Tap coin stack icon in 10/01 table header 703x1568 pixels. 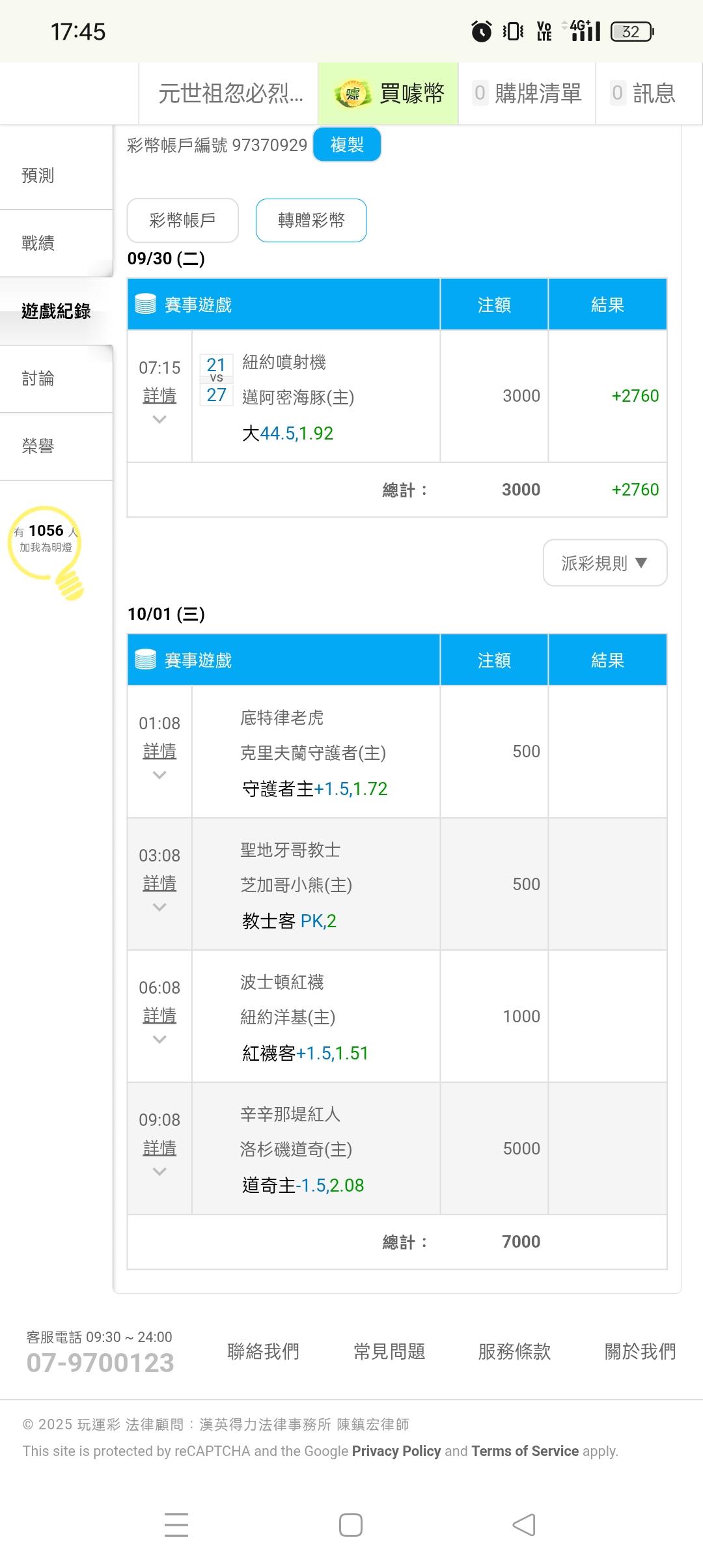pyautogui.click(x=145, y=660)
